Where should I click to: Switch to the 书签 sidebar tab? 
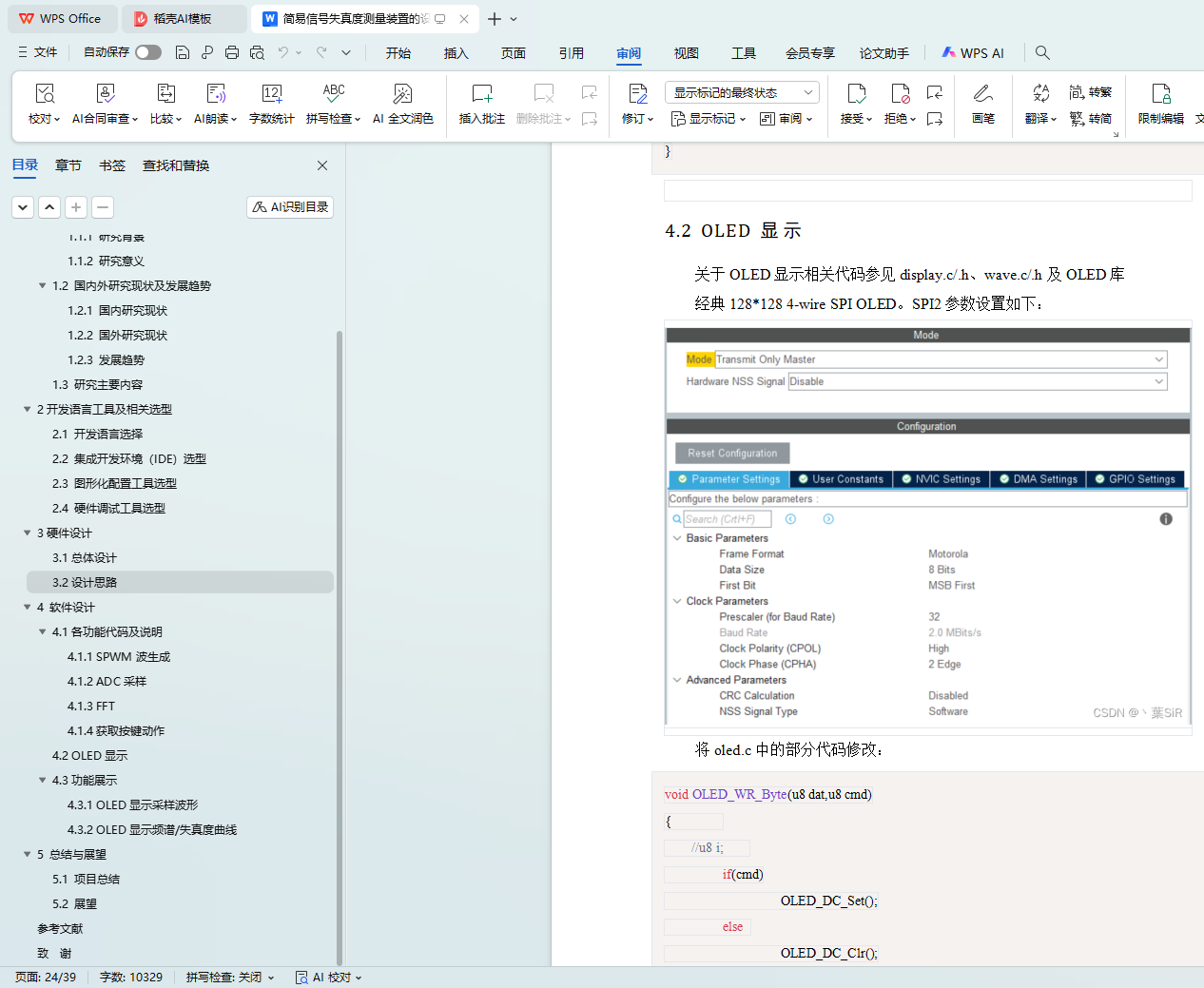tap(112, 165)
